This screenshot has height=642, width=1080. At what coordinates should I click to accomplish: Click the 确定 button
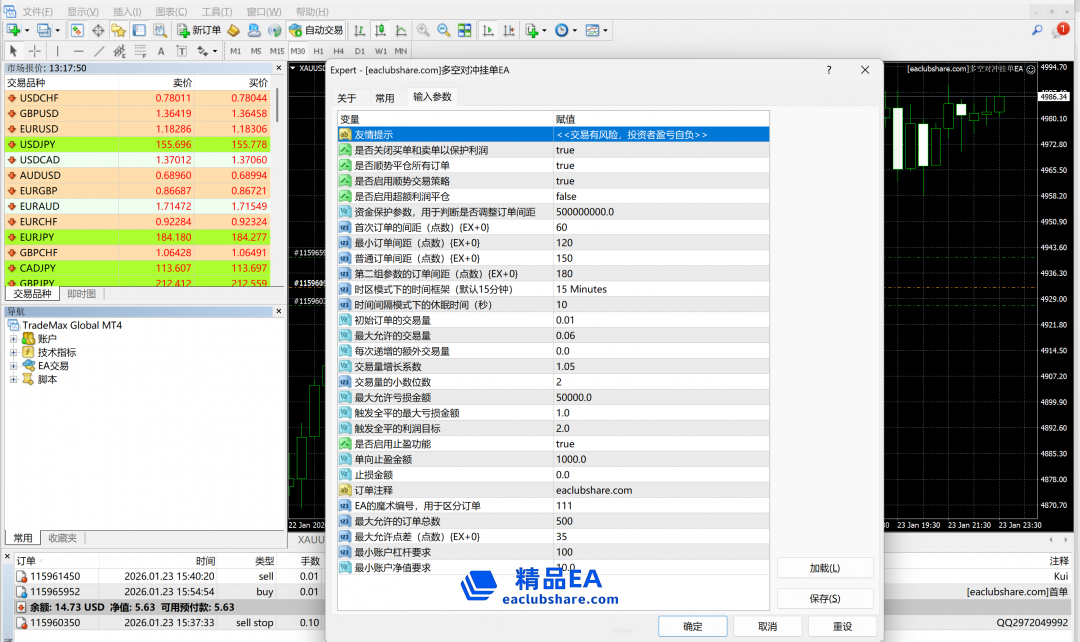click(692, 626)
